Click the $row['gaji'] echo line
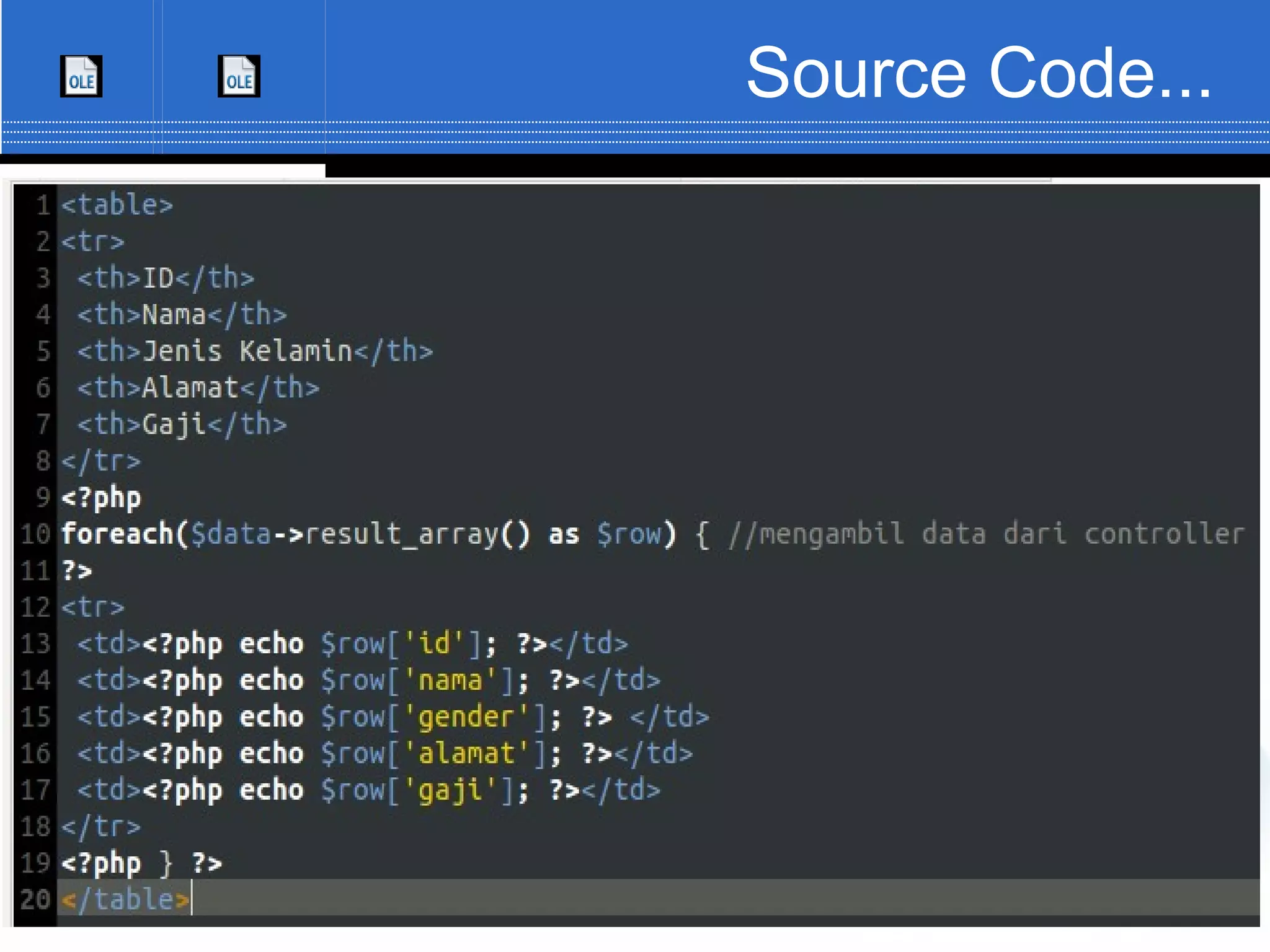Screen dimensions: 1270x952 coord(369,790)
